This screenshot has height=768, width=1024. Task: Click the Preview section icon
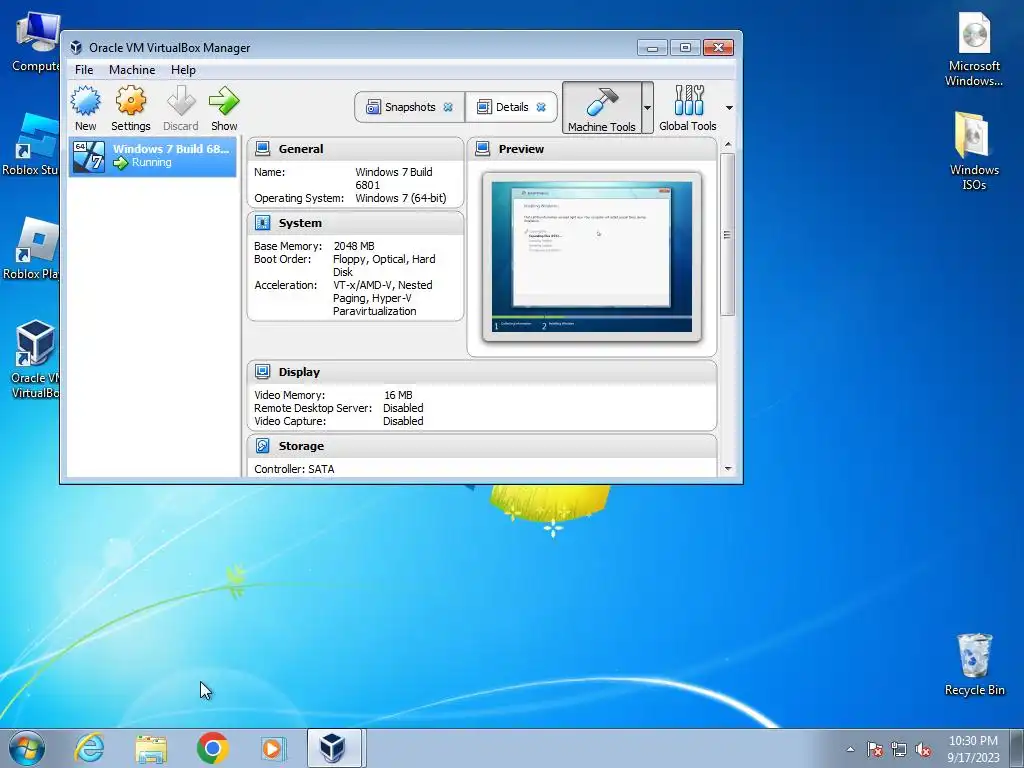point(483,149)
